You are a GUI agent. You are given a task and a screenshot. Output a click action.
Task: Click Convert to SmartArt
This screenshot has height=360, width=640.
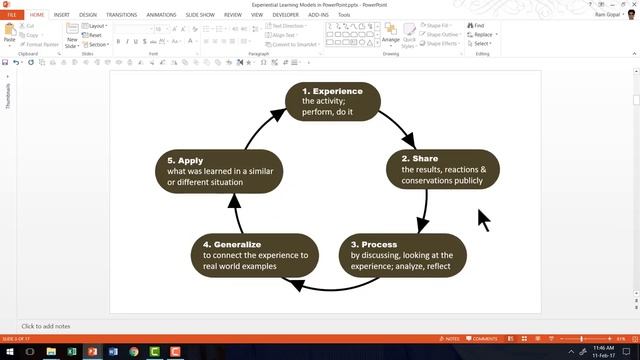coord(292,44)
